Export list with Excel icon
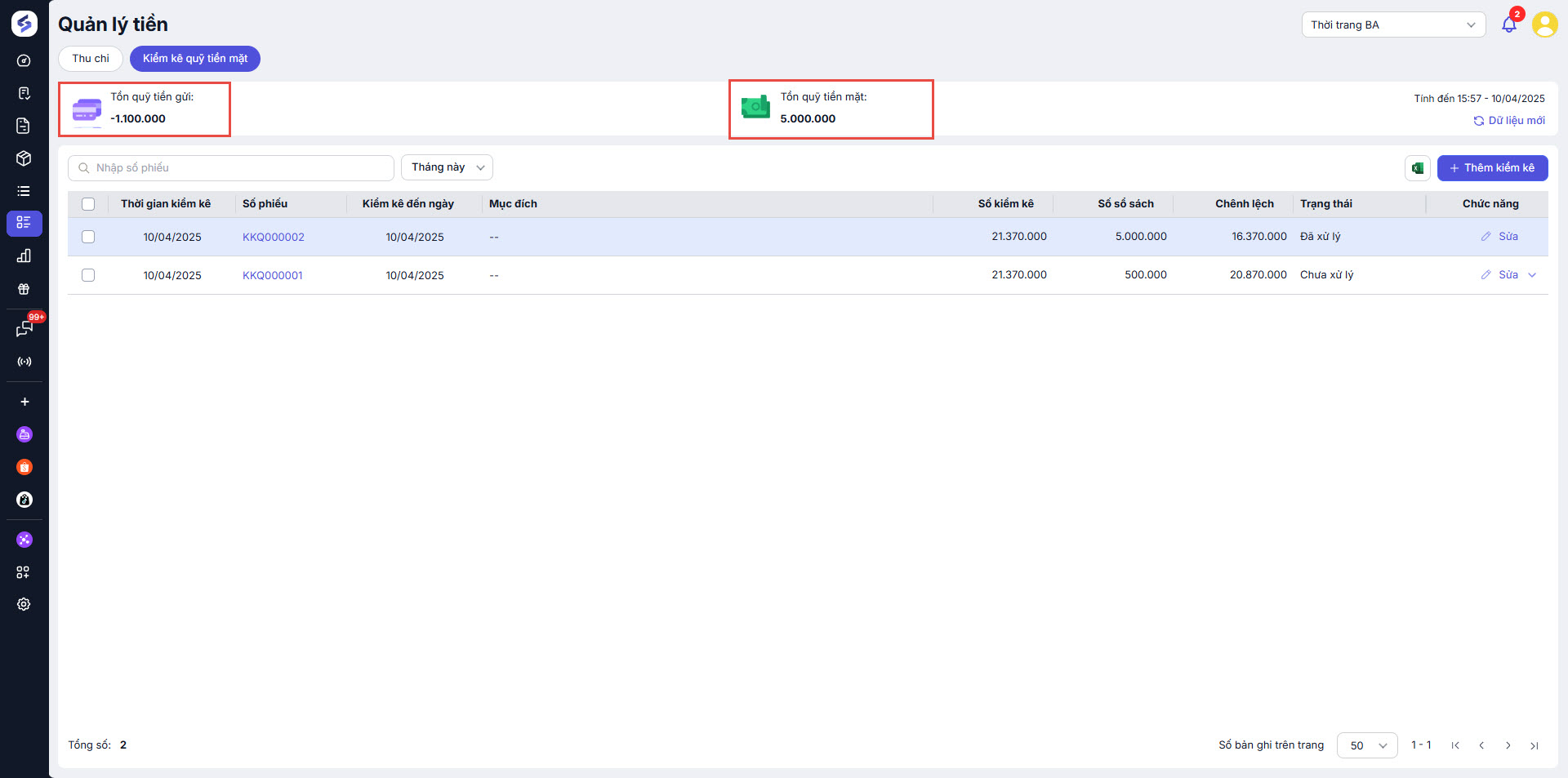This screenshot has height=778, width=1568. (1418, 168)
